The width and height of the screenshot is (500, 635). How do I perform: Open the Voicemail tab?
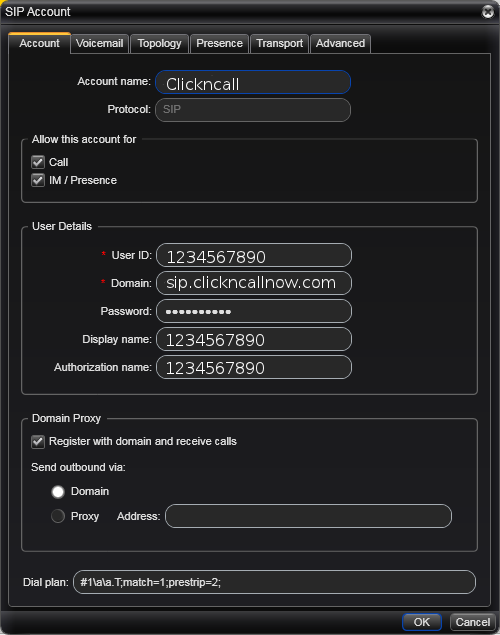(x=100, y=43)
